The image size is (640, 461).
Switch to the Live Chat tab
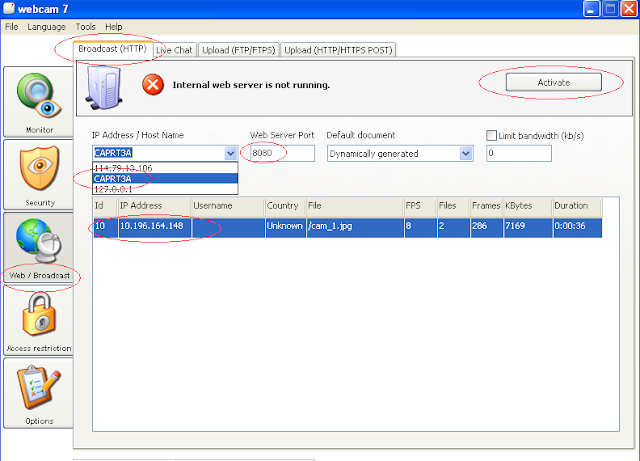click(175, 50)
